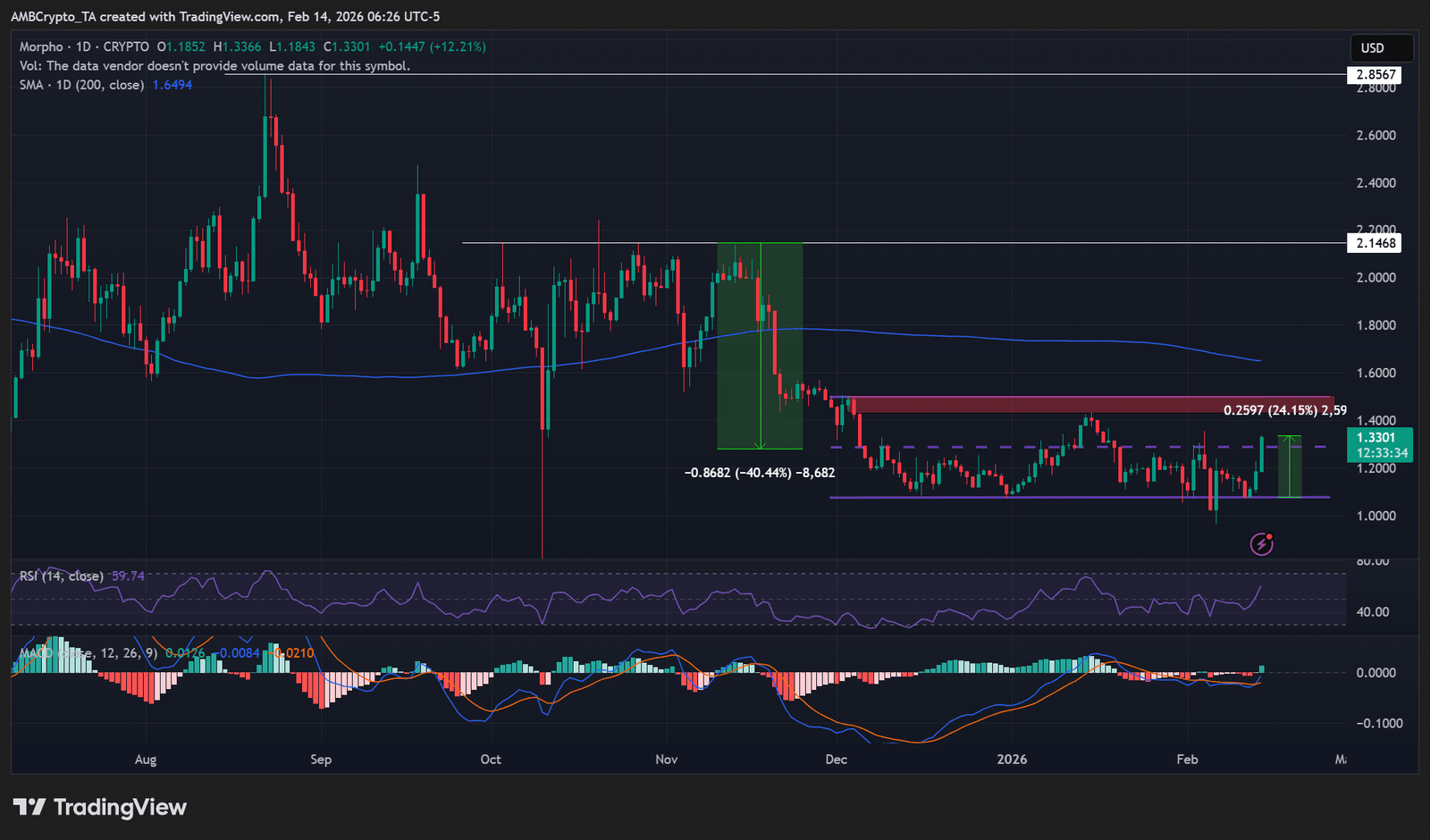The width and height of the screenshot is (1430, 840).
Task: Click the volume data unavailable notice
Action: point(214,66)
